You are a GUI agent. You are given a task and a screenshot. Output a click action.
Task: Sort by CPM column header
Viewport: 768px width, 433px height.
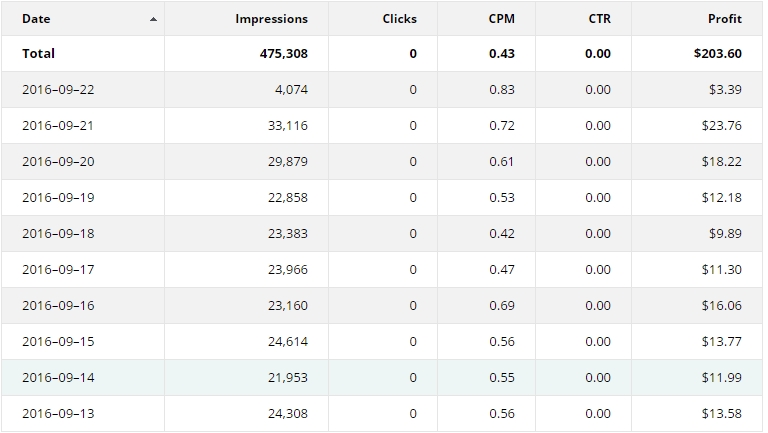point(502,19)
